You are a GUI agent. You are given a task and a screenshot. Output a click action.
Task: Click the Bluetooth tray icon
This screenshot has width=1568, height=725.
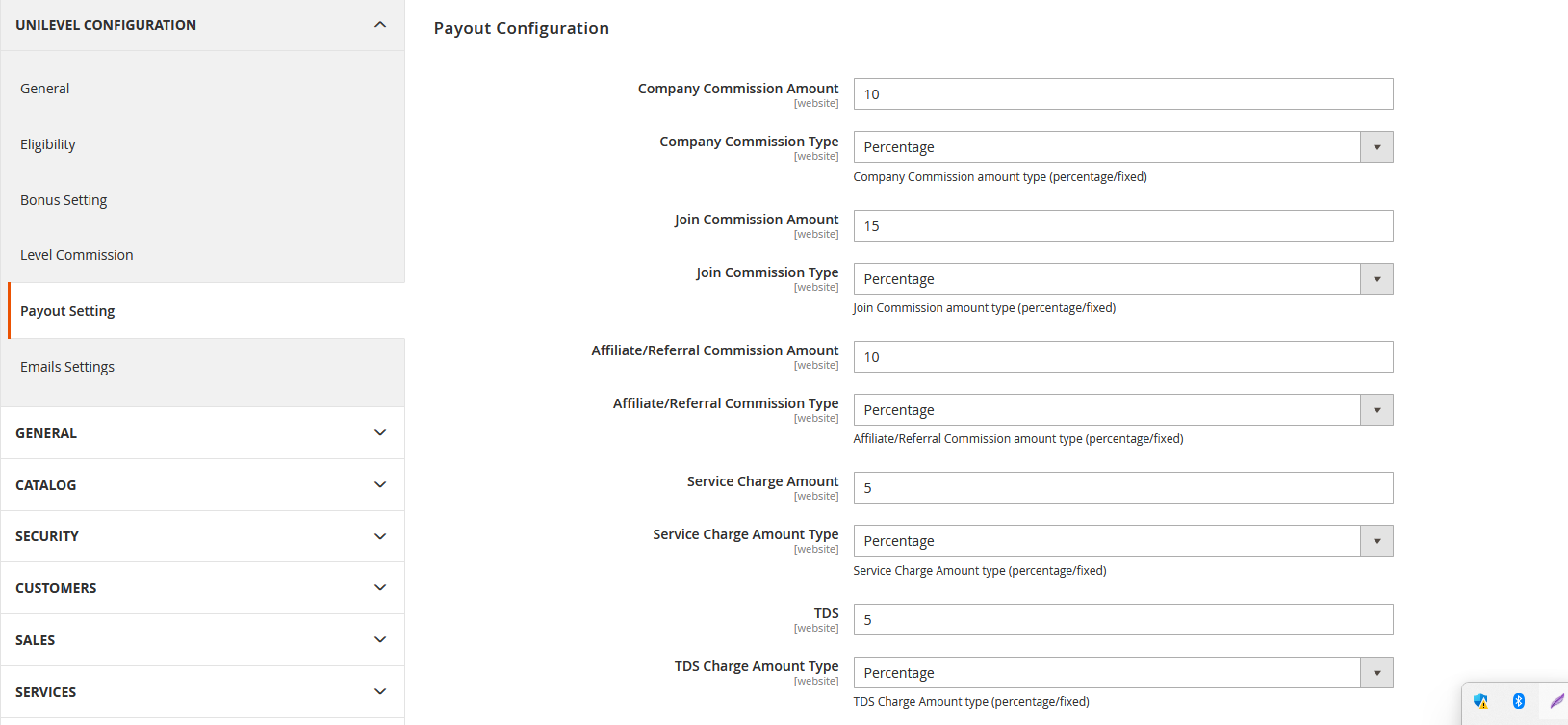pos(1518,701)
